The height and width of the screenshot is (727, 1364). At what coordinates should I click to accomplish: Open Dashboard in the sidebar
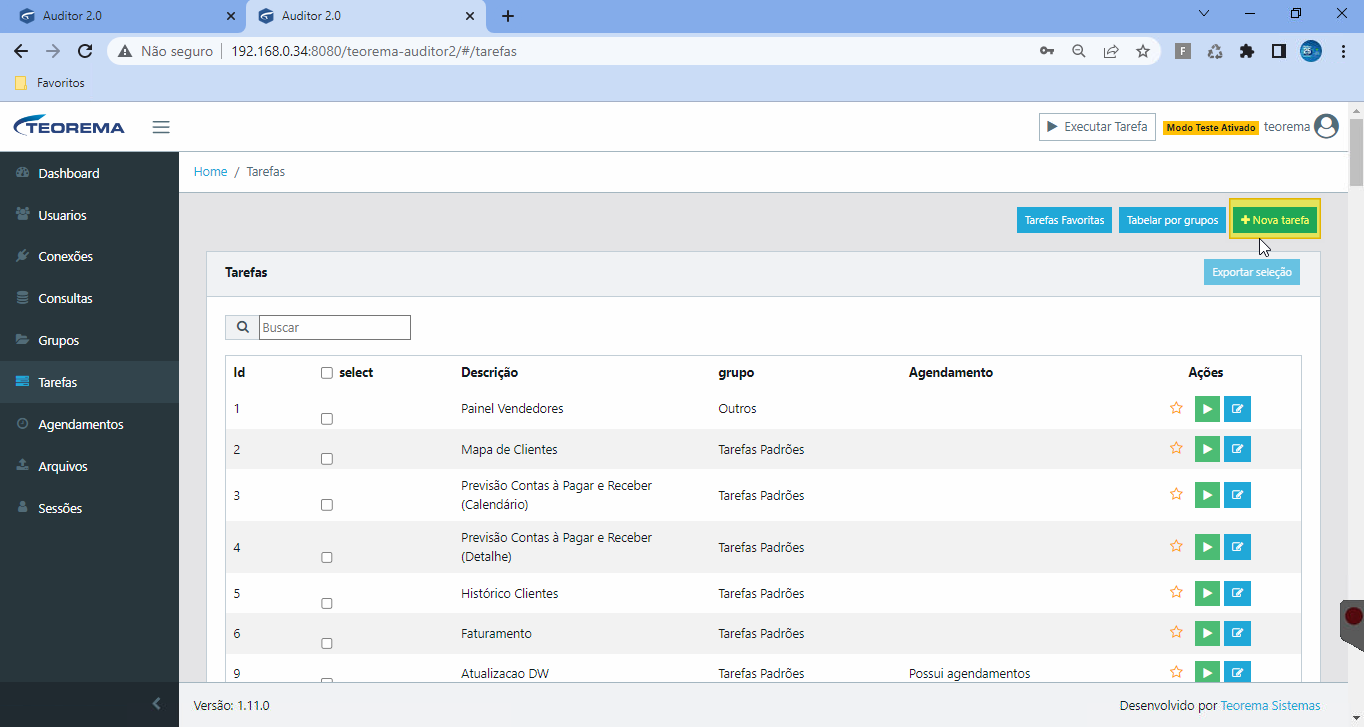[89, 173]
